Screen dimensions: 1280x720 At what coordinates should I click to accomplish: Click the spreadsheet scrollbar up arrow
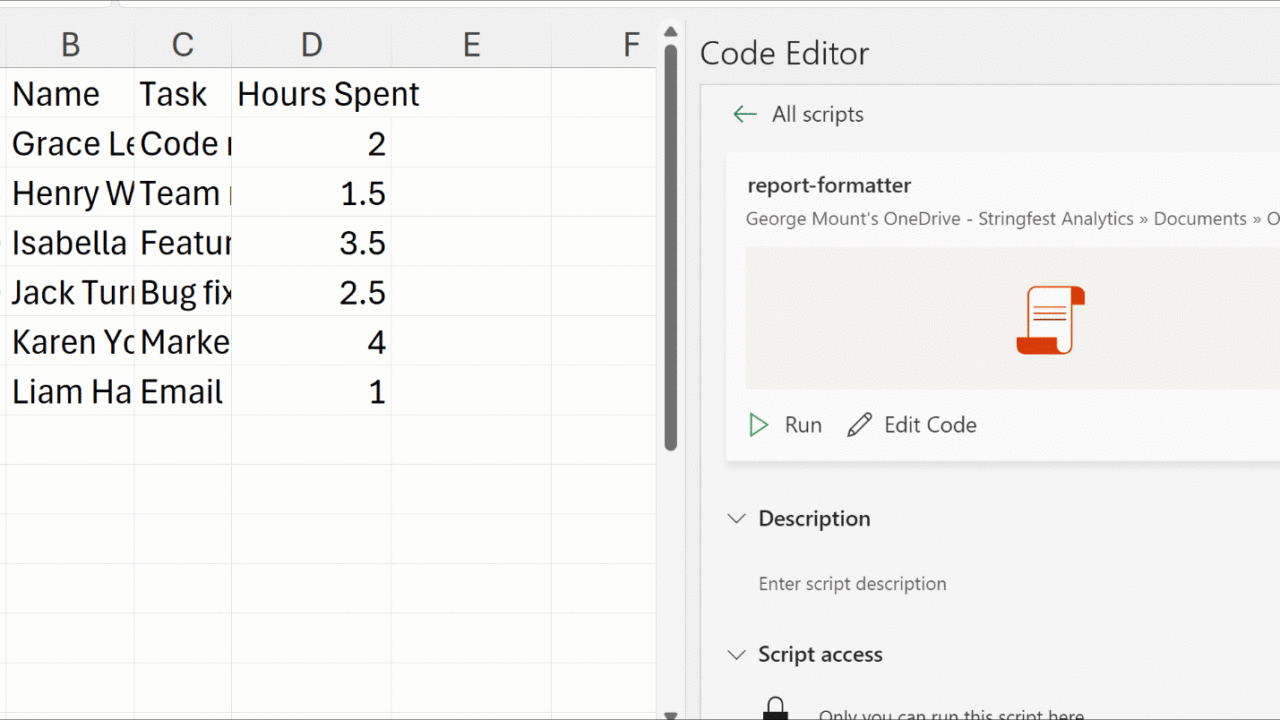[x=671, y=33]
